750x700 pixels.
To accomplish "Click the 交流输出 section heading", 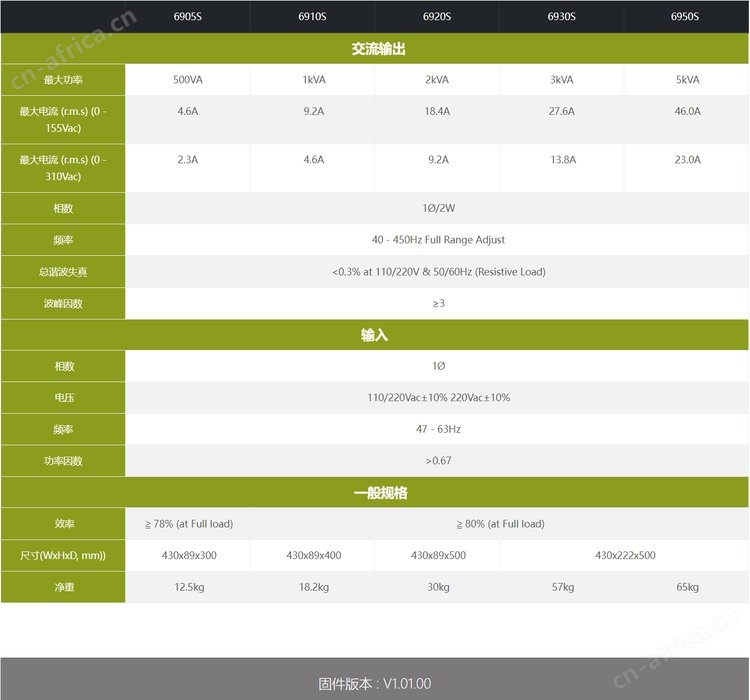I will point(378,49).
